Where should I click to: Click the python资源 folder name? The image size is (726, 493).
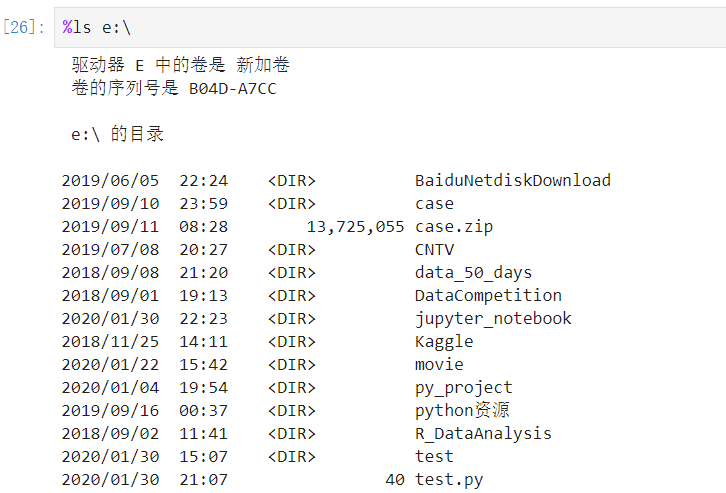coord(462,411)
